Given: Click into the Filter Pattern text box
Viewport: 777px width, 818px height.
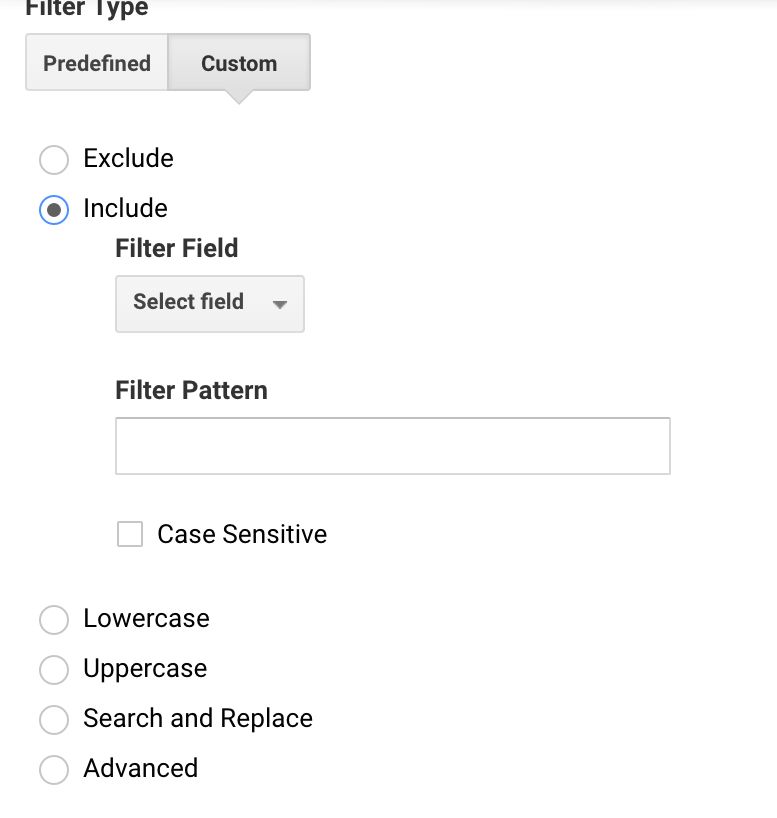Looking at the screenshot, I should coord(392,446).
